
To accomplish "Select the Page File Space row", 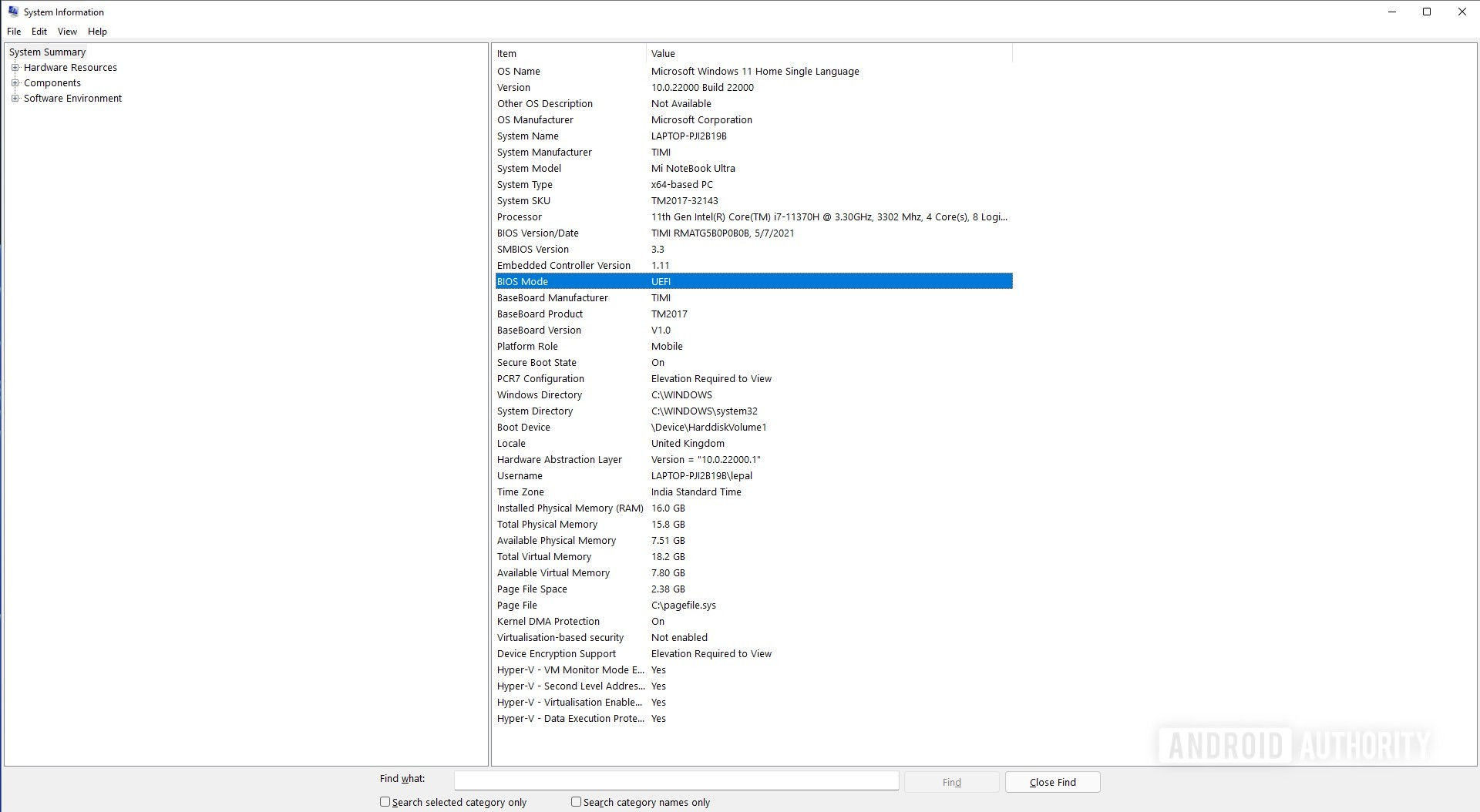I will [753, 589].
